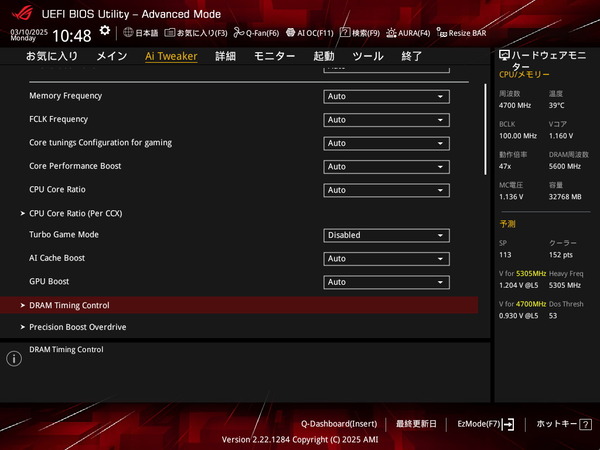Open the AI Cache Boost dropdown
600x450 pixels.
[386, 259]
